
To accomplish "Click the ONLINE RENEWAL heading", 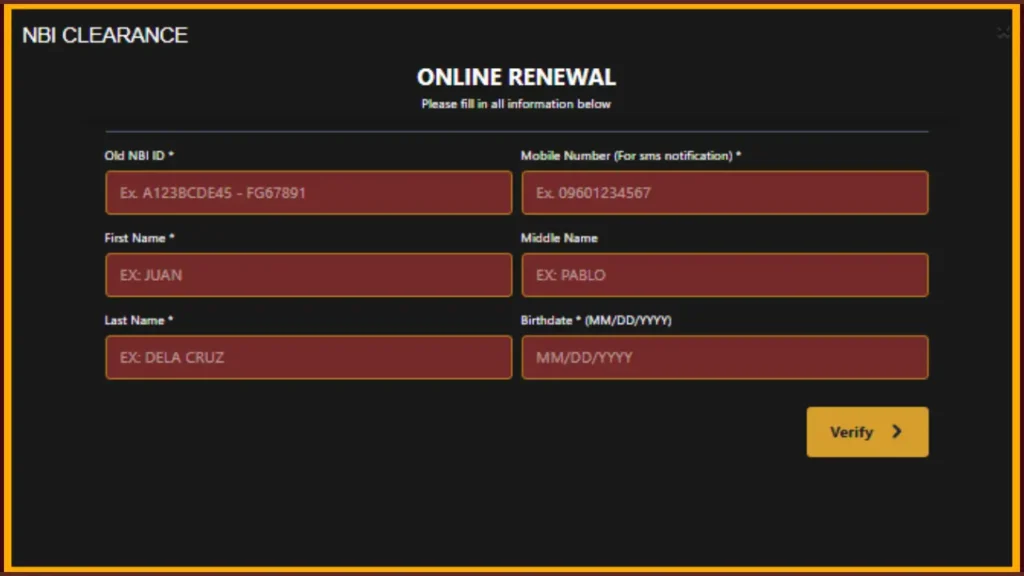I will [x=516, y=78].
